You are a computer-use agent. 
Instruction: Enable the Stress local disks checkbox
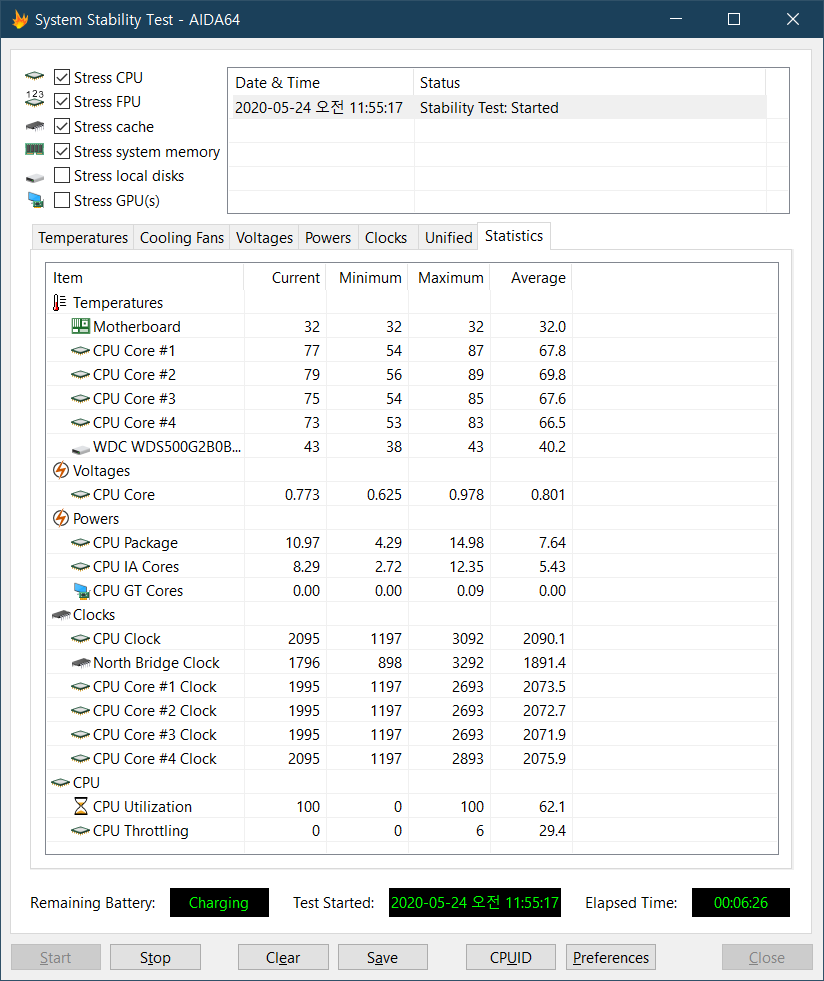click(61, 175)
